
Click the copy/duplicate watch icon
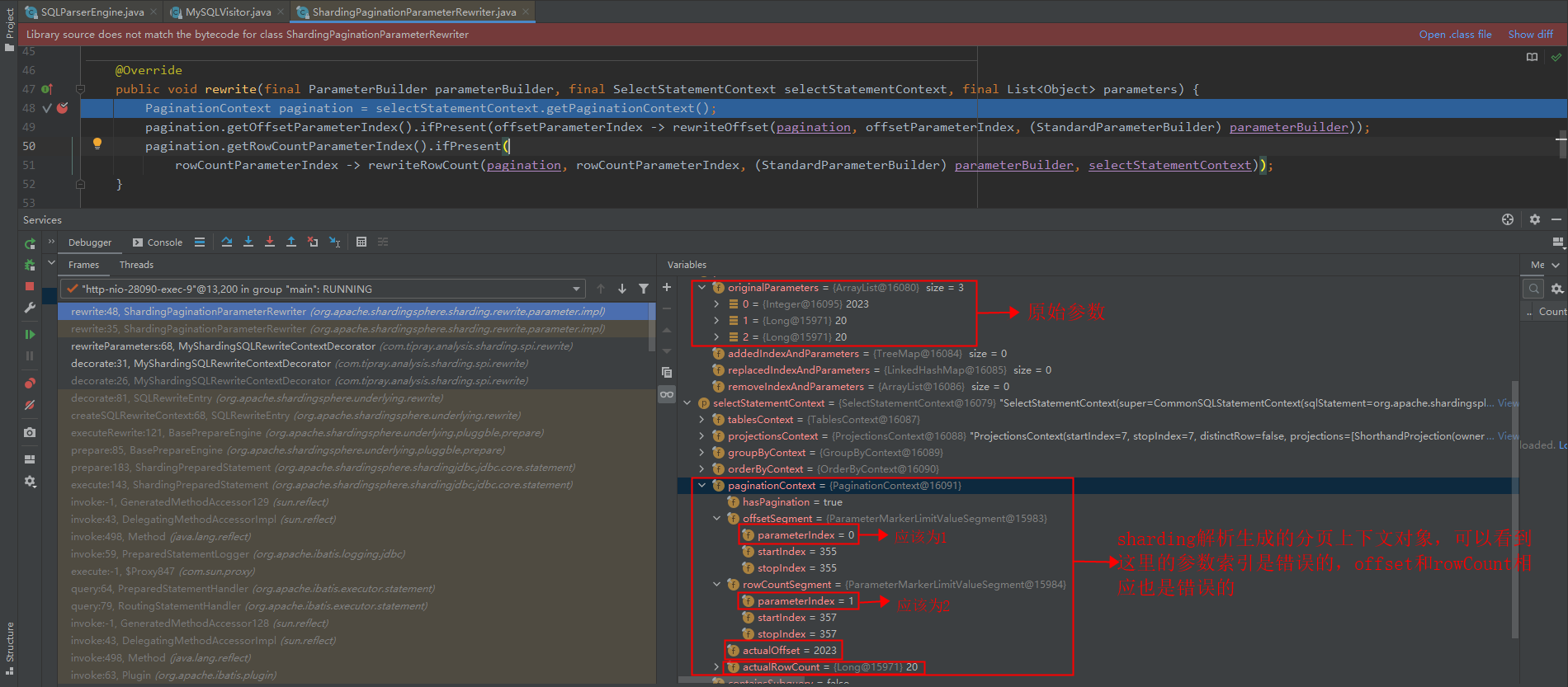(667, 373)
